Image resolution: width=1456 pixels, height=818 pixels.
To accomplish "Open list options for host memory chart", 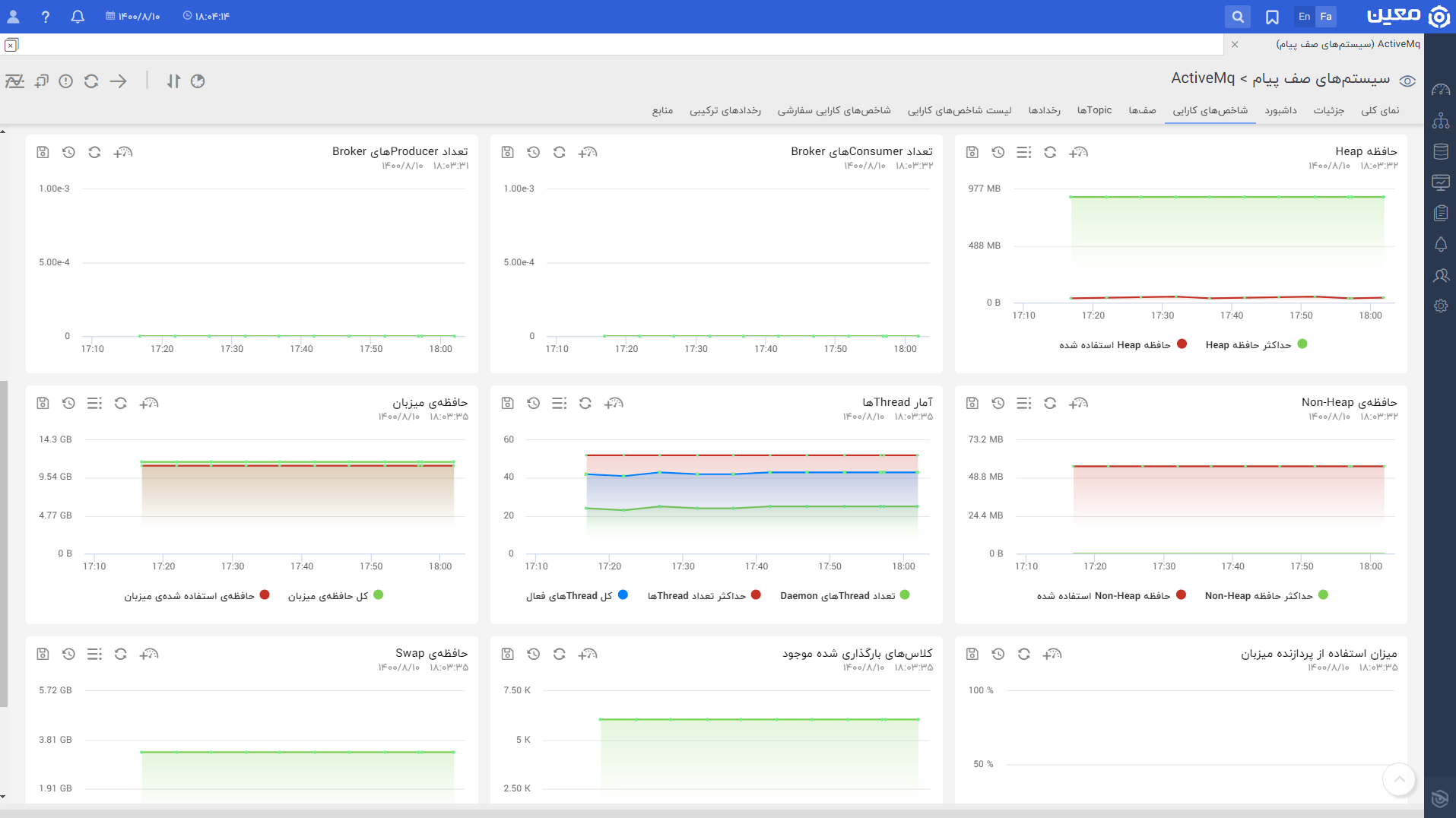I will point(94,403).
